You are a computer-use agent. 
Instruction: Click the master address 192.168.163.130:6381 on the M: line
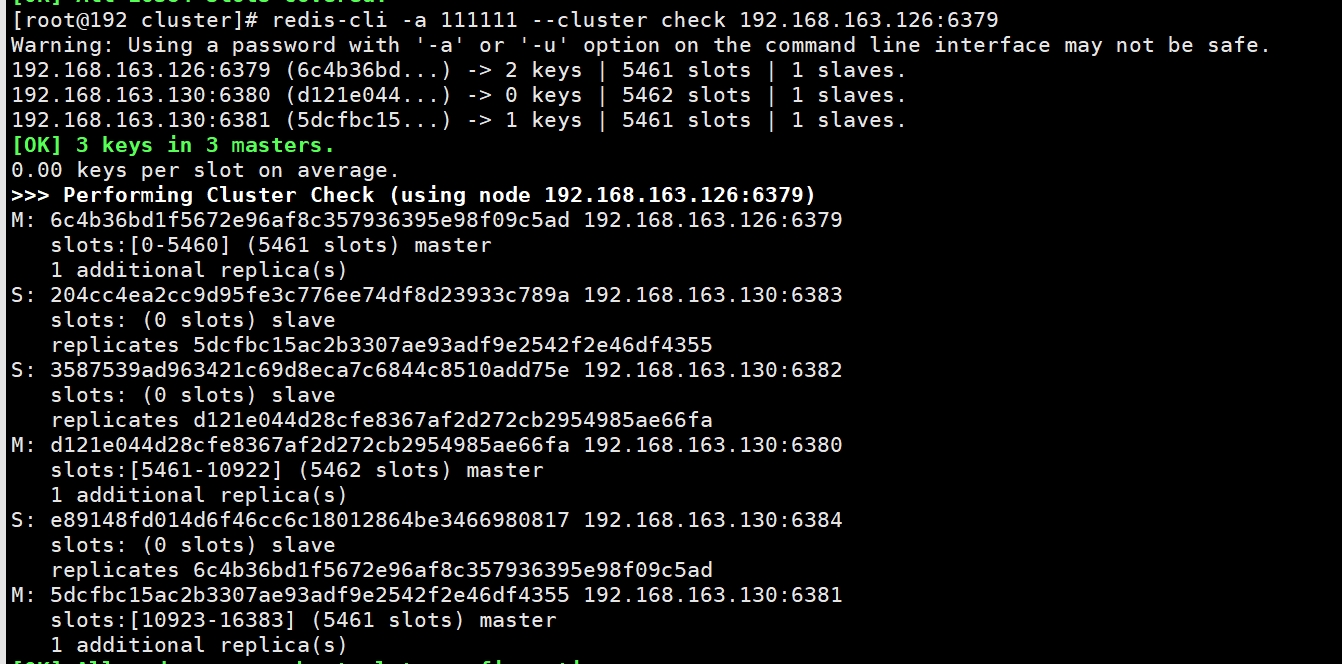pyautogui.click(x=713, y=595)
